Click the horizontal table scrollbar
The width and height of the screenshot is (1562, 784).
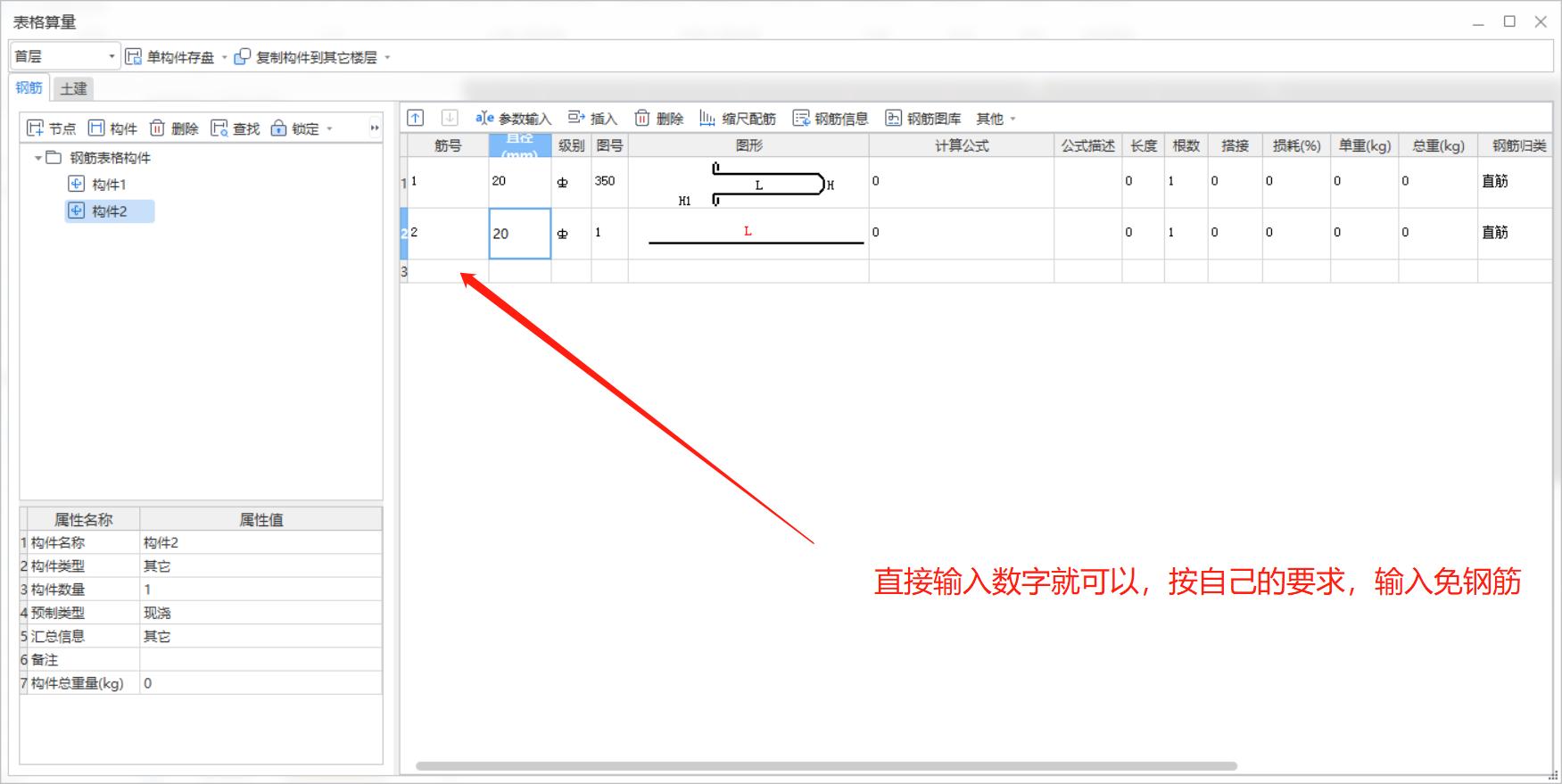point(826,766)
